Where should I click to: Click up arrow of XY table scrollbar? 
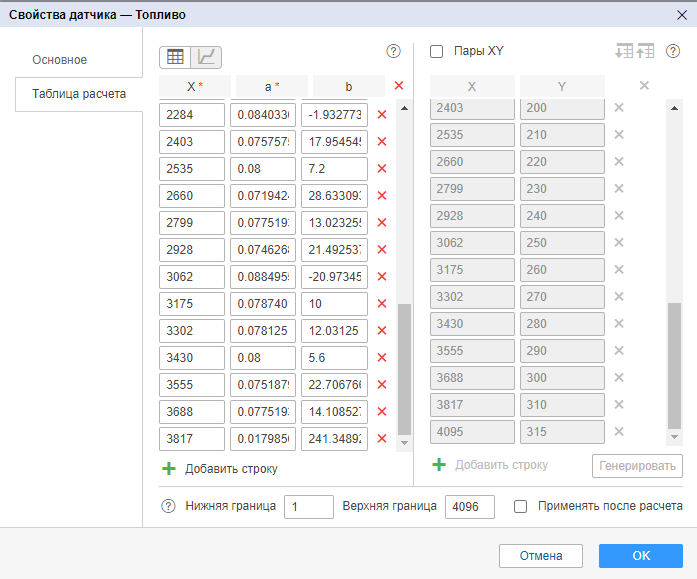coord(674,108)
